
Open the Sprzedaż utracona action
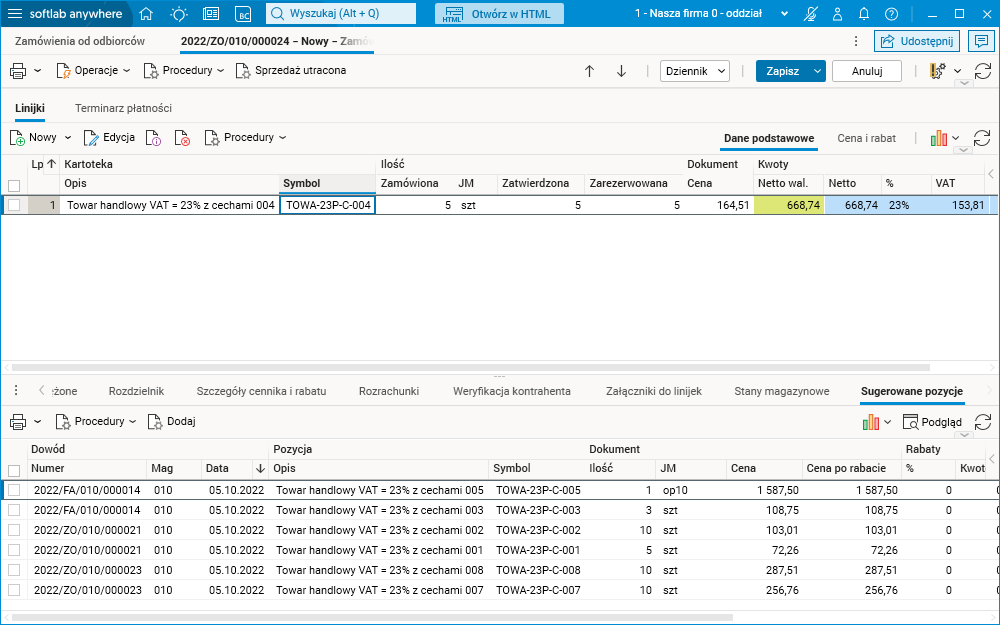click(x=291, y=71)
